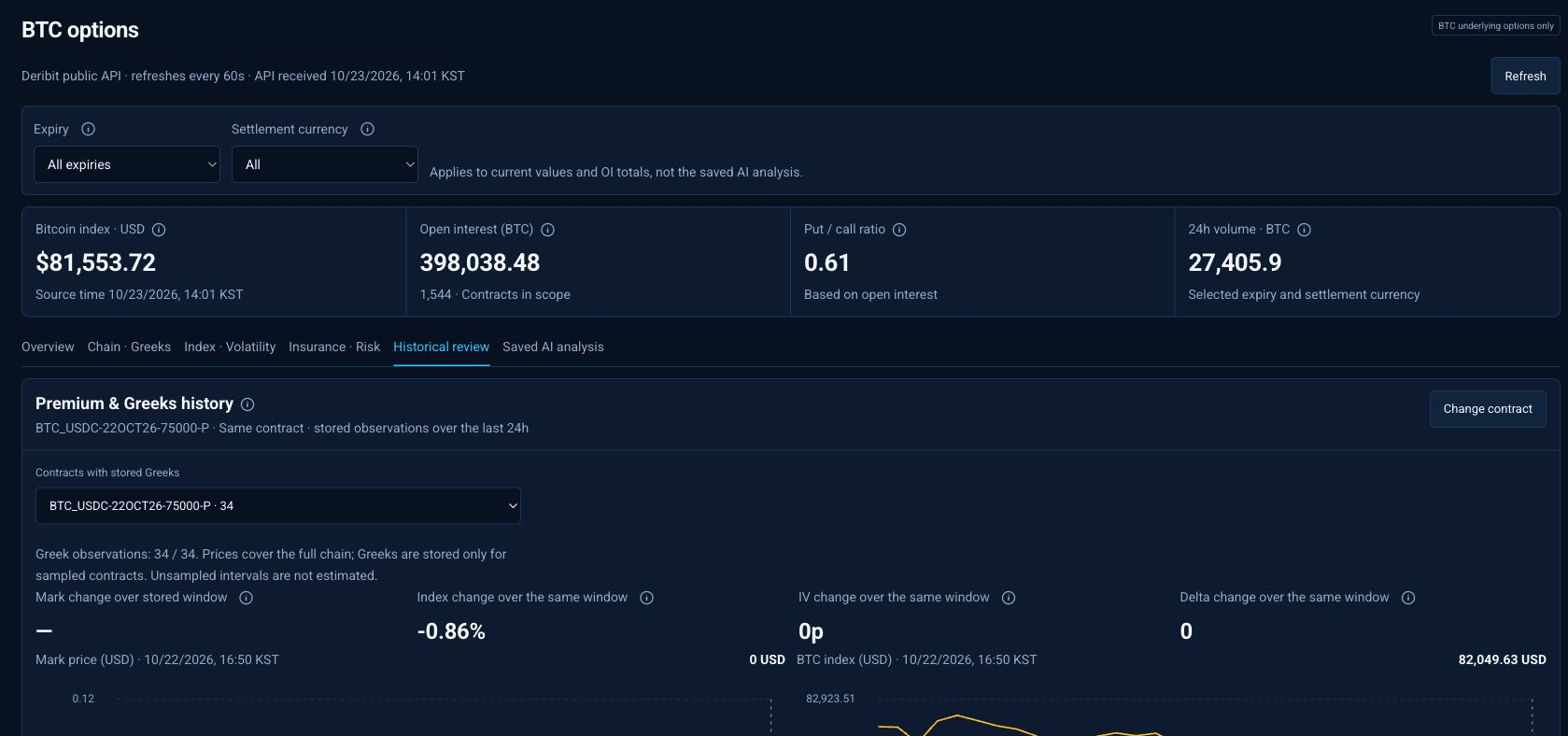Show info for Open interest (BTC)
This screenshot has height=736, width=1568.
pos(548,230)
